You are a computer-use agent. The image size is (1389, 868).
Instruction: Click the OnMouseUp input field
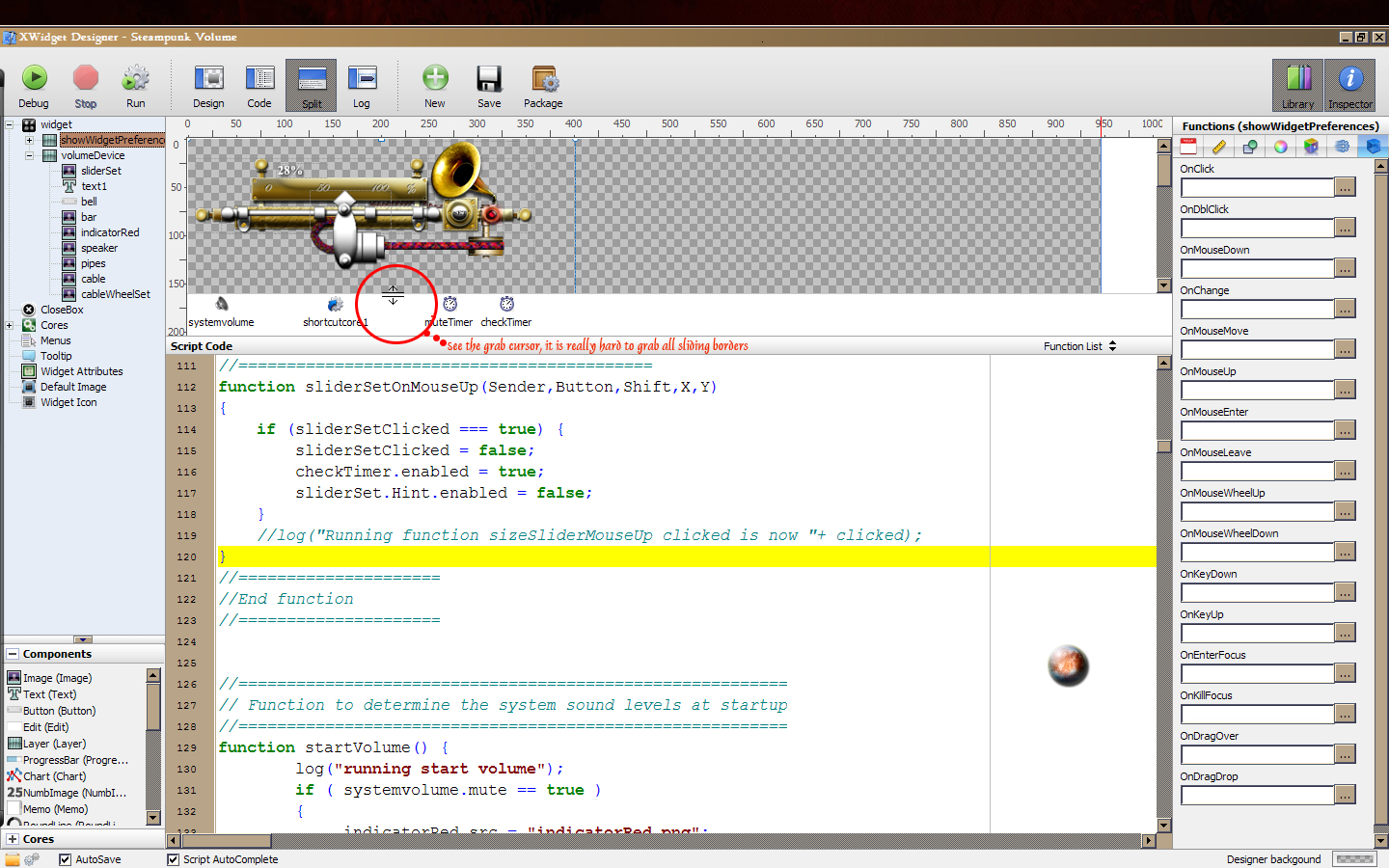point(1257,390)
